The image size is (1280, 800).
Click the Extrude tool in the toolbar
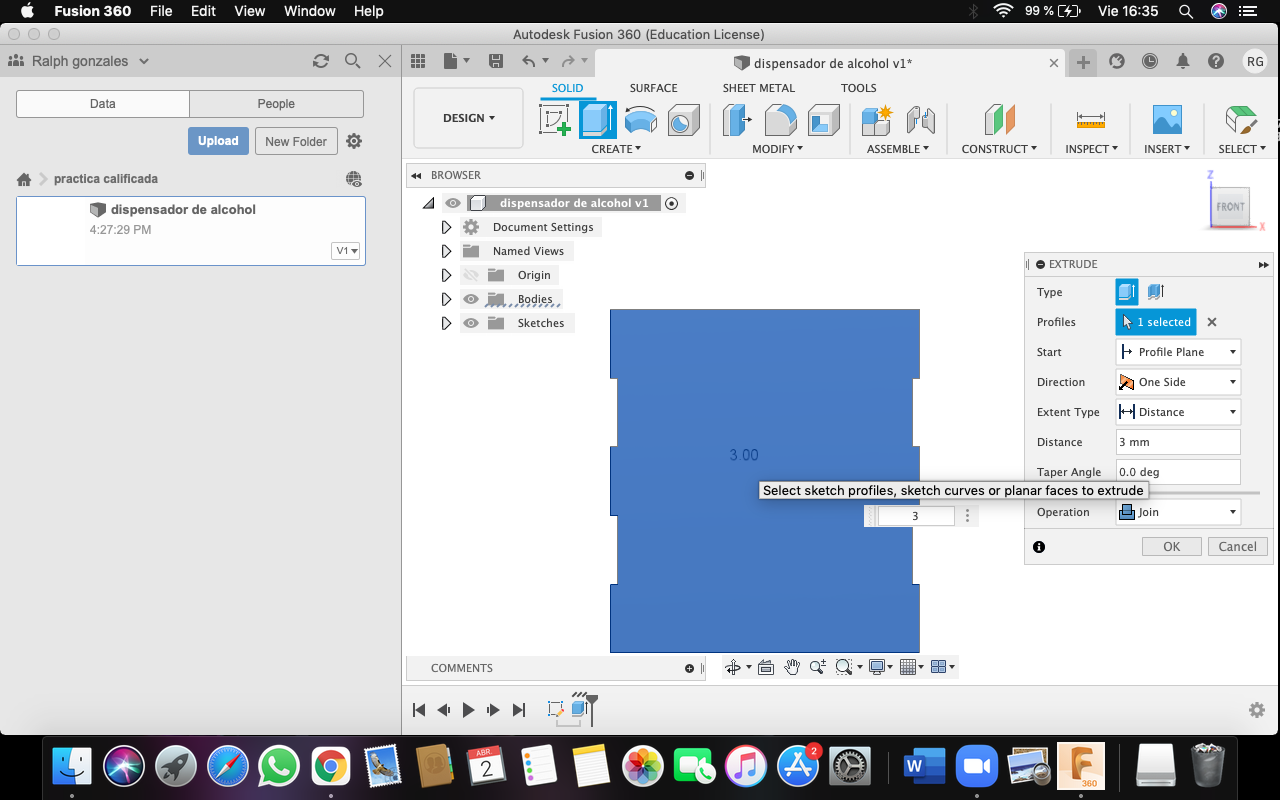point(598,120)
